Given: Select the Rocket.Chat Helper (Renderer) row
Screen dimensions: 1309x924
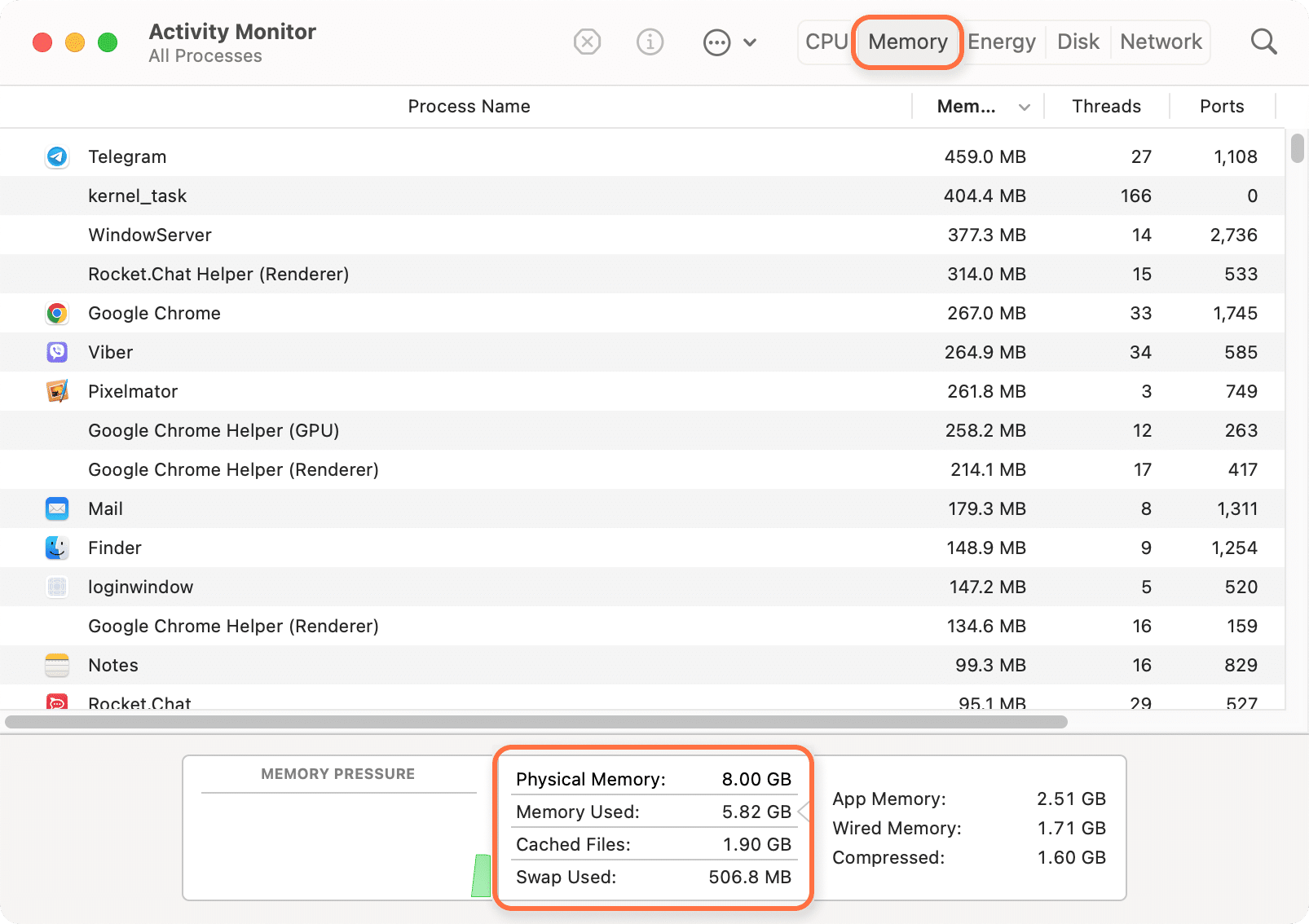Looking at the screenshot, I should [x=642, y=274].
